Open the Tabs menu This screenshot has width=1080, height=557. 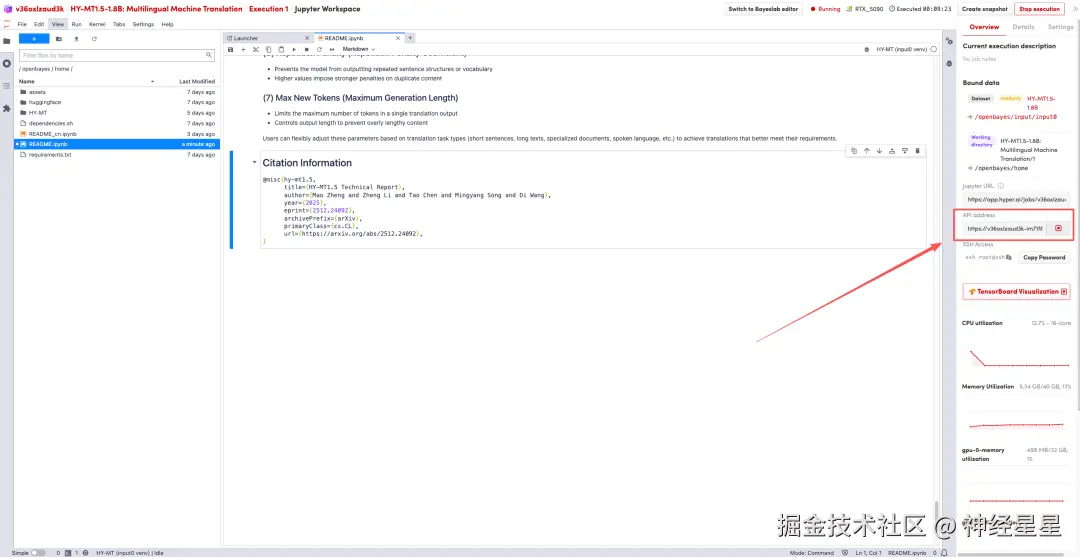(119, 24)
